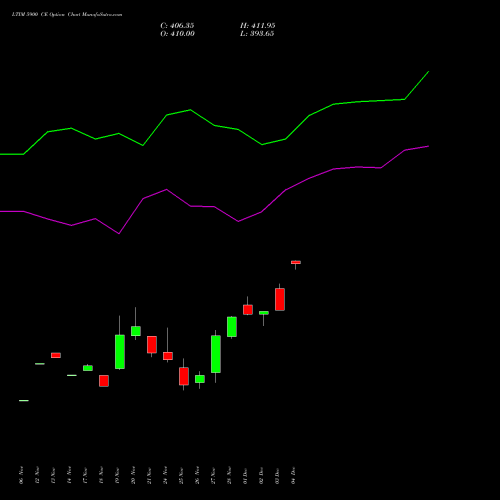Select the close value C: 406.35

click(x=177, y=26)
